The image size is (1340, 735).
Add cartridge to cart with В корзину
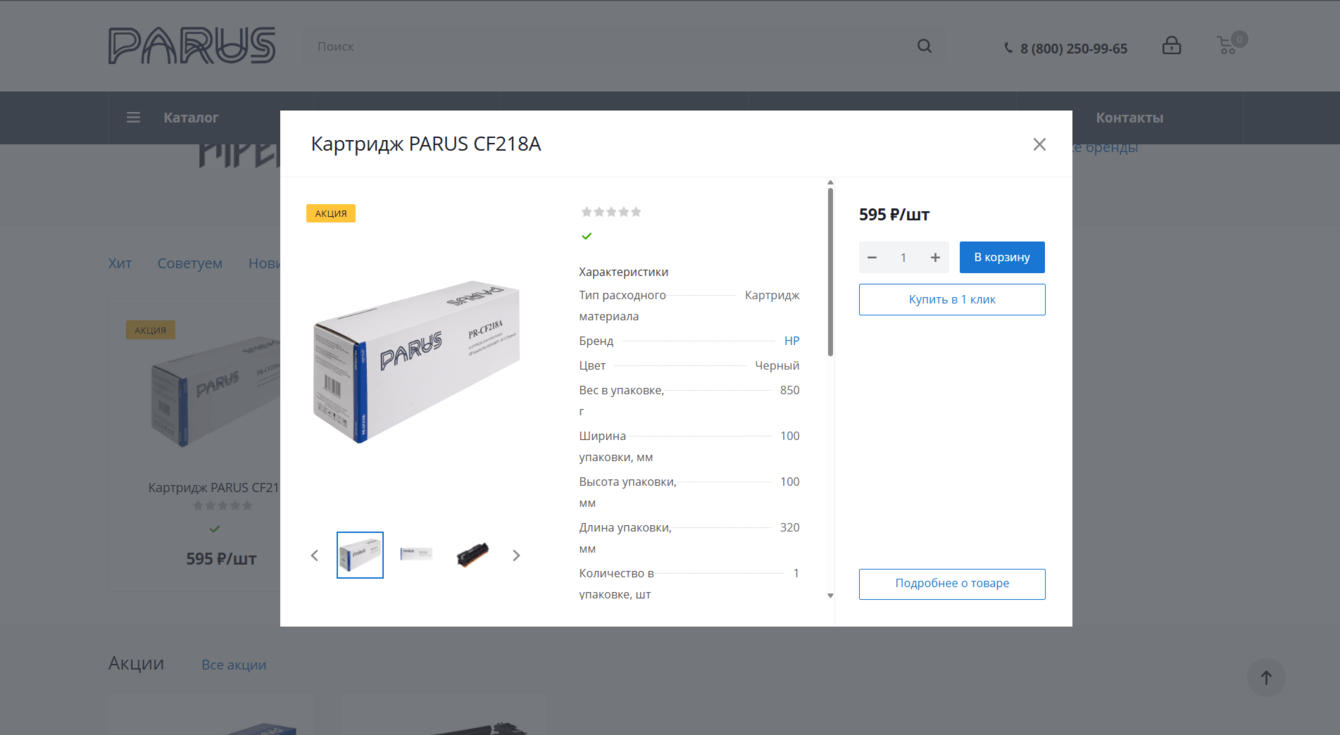click(1002, 257)
